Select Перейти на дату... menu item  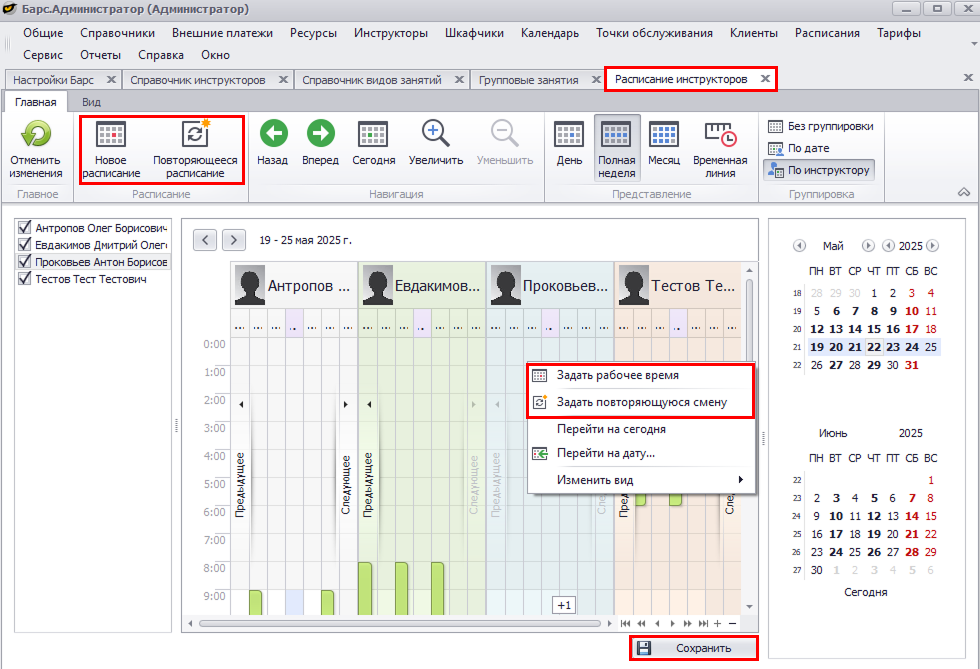pos(641,453)
